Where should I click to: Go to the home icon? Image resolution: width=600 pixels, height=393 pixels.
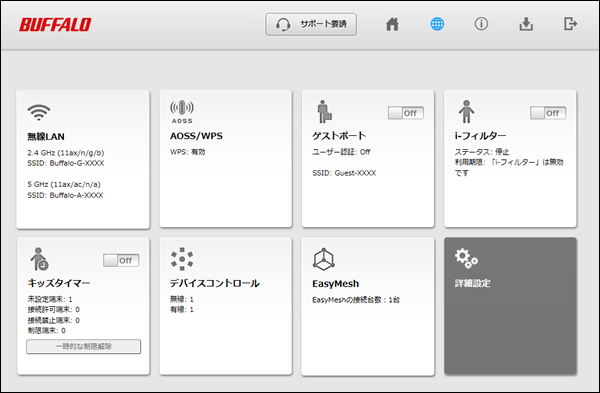coord(392,24)
